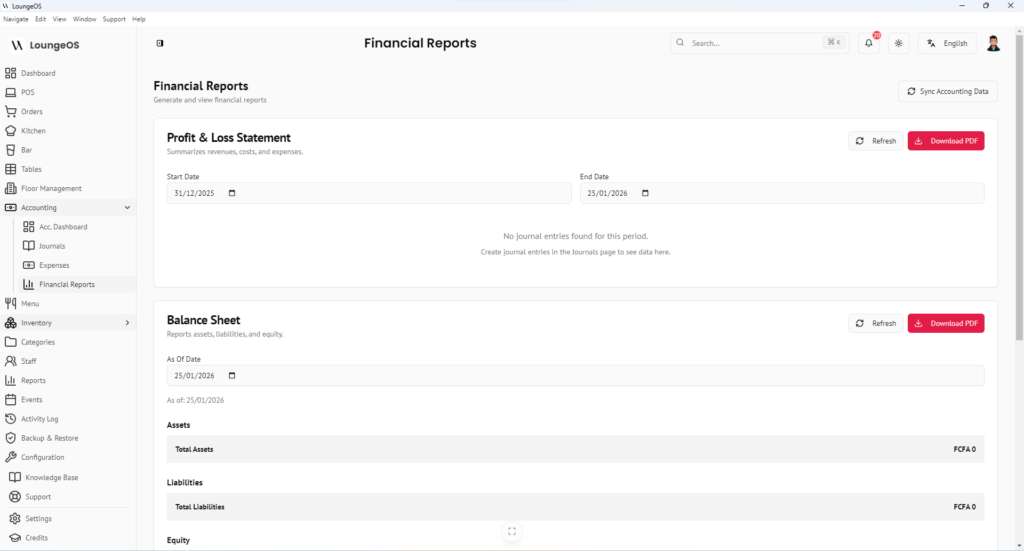Open Backup & Restore from the sidebar
This screenshot has height=551, width=1024.
coord(49,438)
